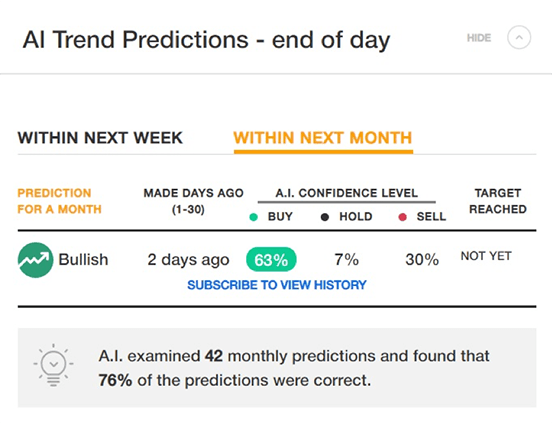Image resolution: width=552 pixels, height=424 pixels.
Task: Click the Prediction For A Month header
Action: pyautogui.click(x=59, y=201)
